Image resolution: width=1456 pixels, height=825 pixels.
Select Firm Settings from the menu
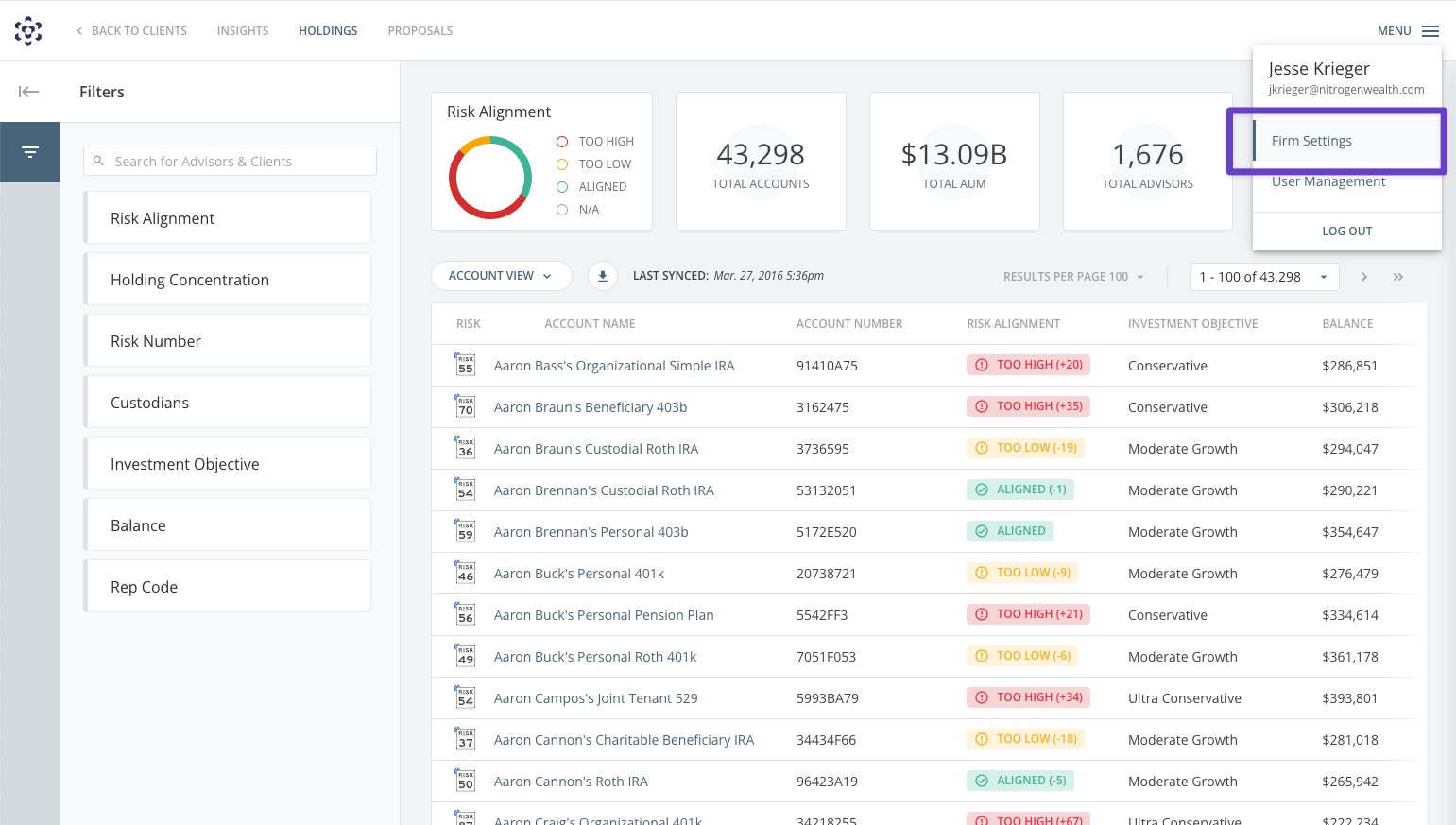[1311, 140]
